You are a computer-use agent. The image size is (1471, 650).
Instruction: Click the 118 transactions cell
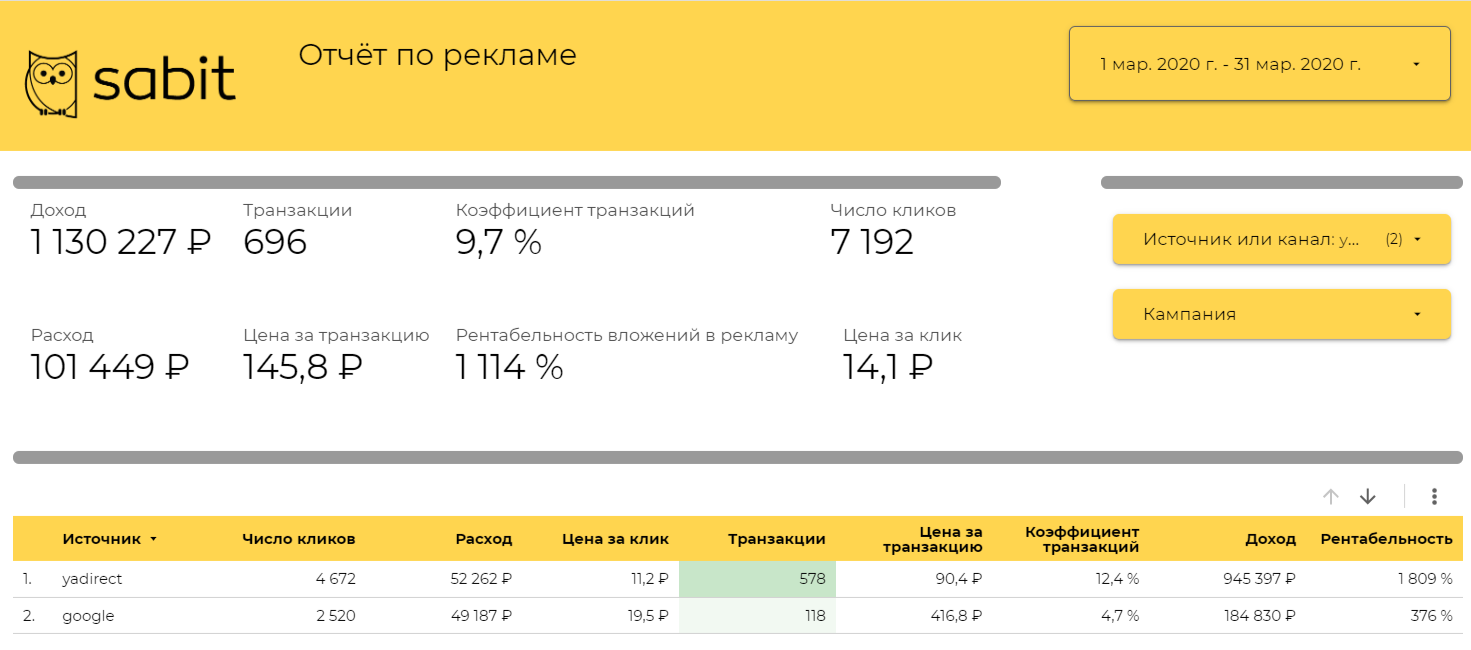click(x=757, y=616)
